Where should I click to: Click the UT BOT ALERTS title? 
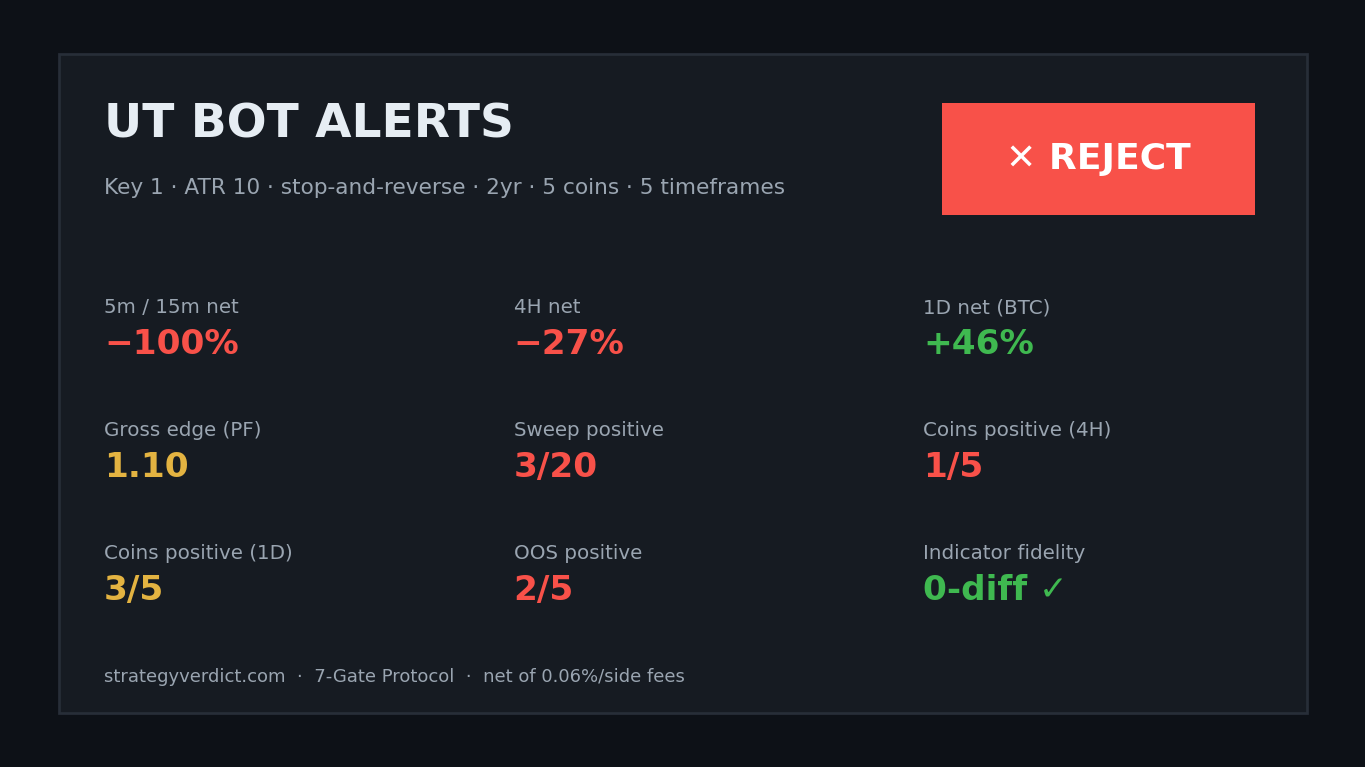(x=308, y=123)
